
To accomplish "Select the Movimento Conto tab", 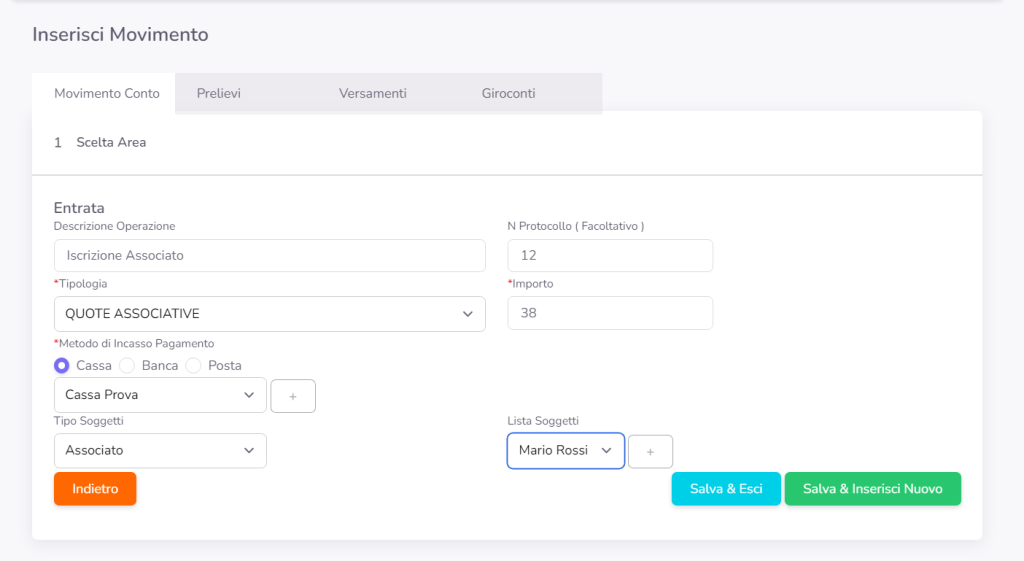I will pyautogui.click(x=106, y=93).
